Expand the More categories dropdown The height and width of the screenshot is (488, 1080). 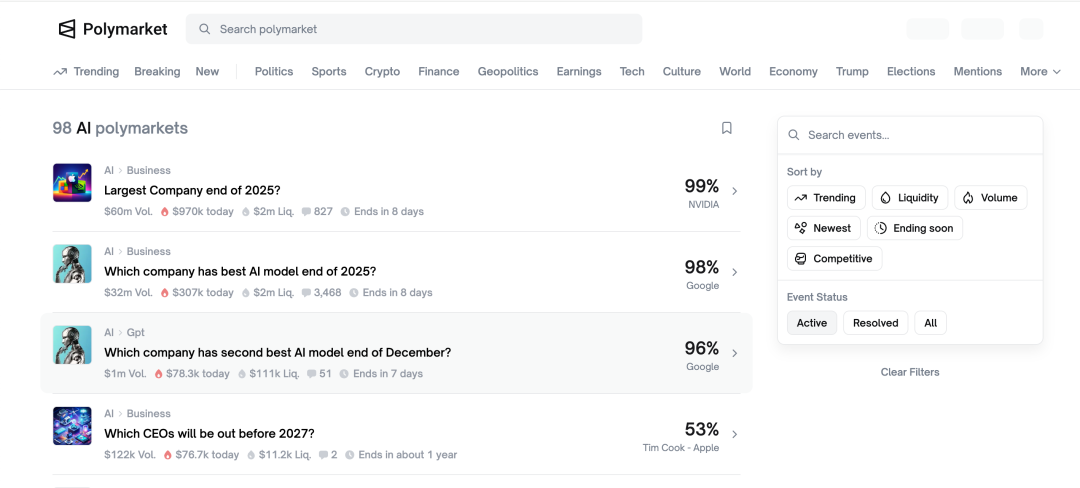[x=1040, y=72]
